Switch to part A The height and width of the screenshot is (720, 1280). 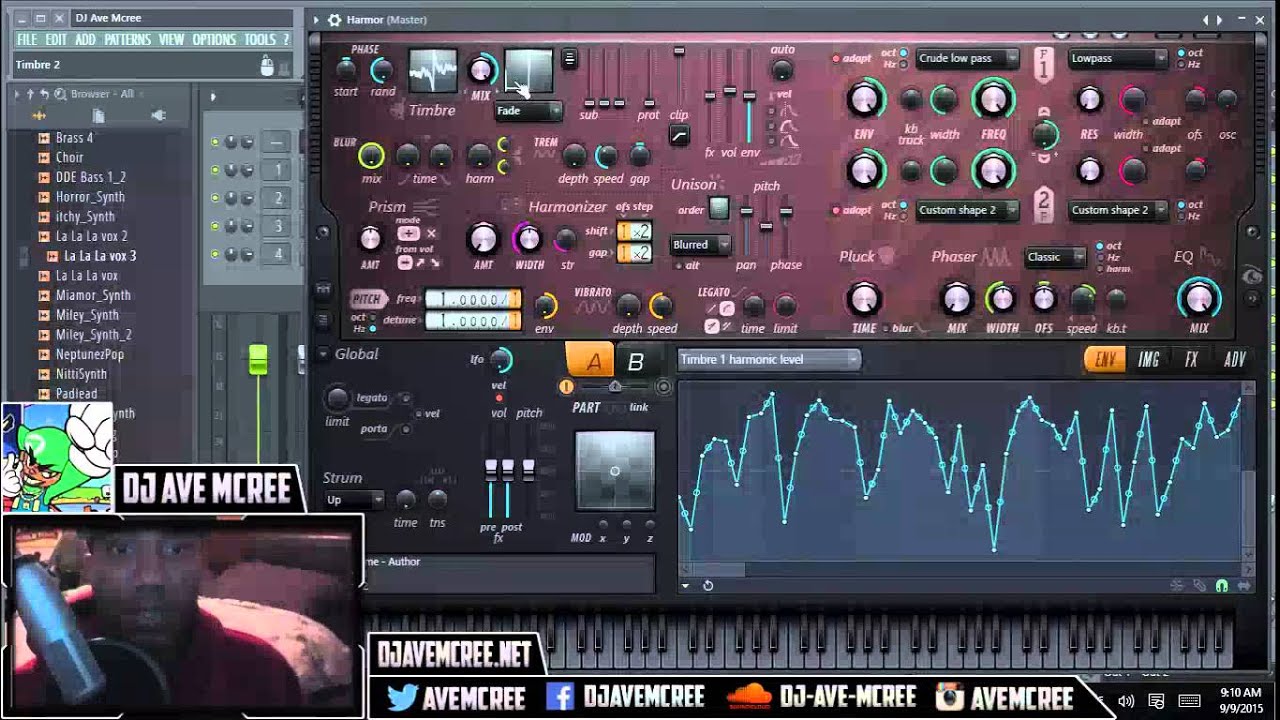click(x=590, y=361)
